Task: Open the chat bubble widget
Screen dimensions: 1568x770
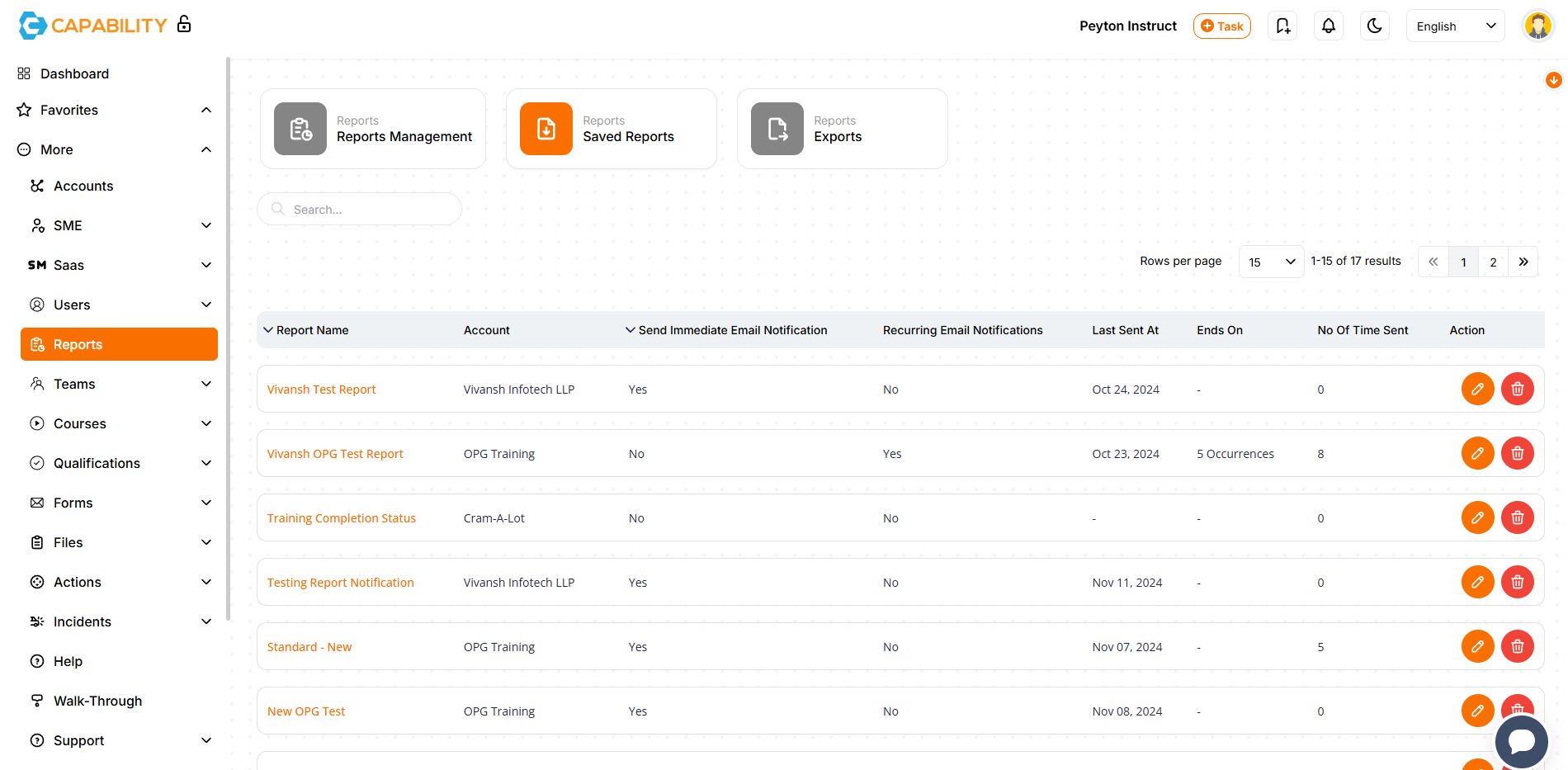Action: [1521, 741]
